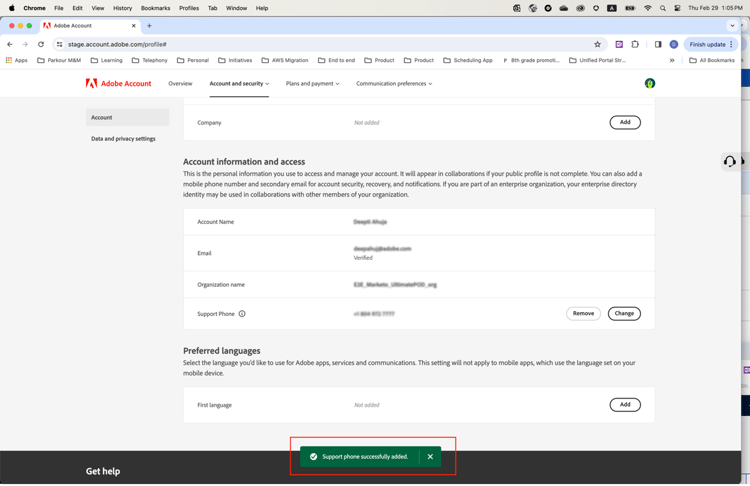
Task: Click Add for First language
Action: pos(625,405)
